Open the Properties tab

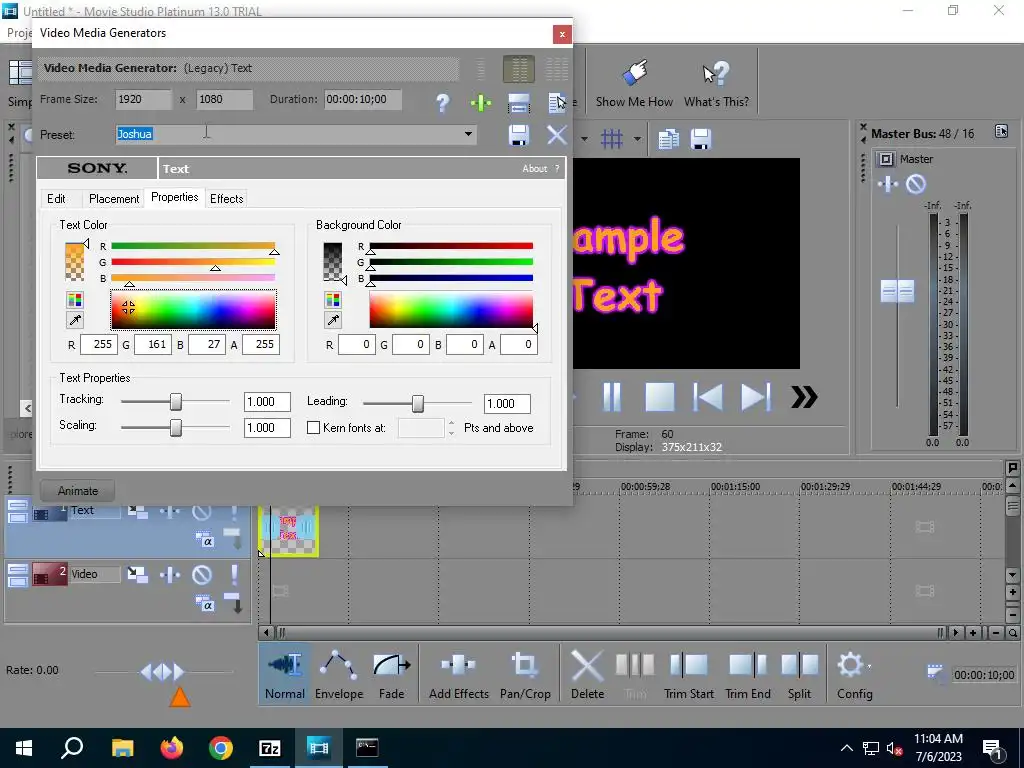174,197
